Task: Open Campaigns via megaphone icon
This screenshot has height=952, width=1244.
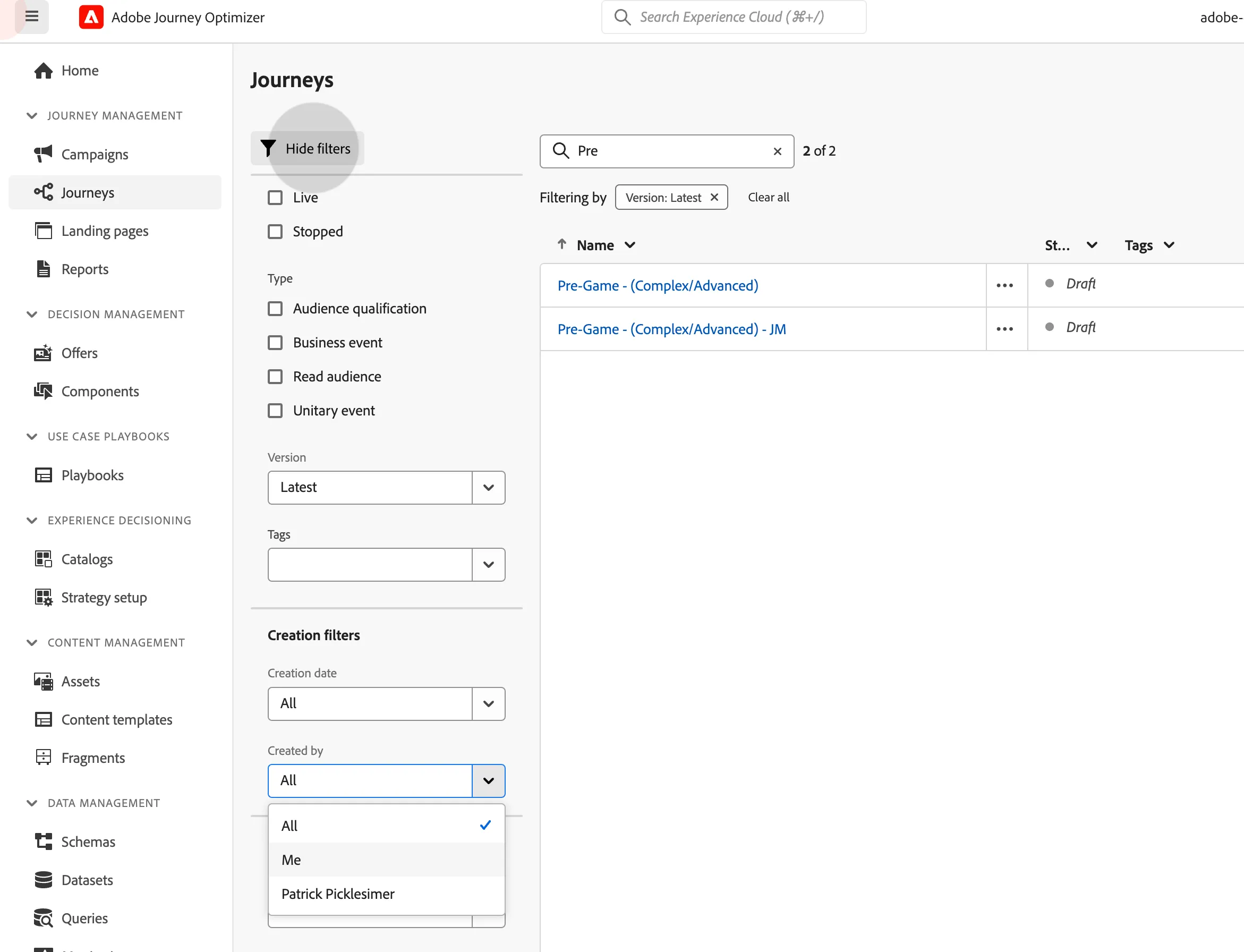Action: click(x=44, y=154)
